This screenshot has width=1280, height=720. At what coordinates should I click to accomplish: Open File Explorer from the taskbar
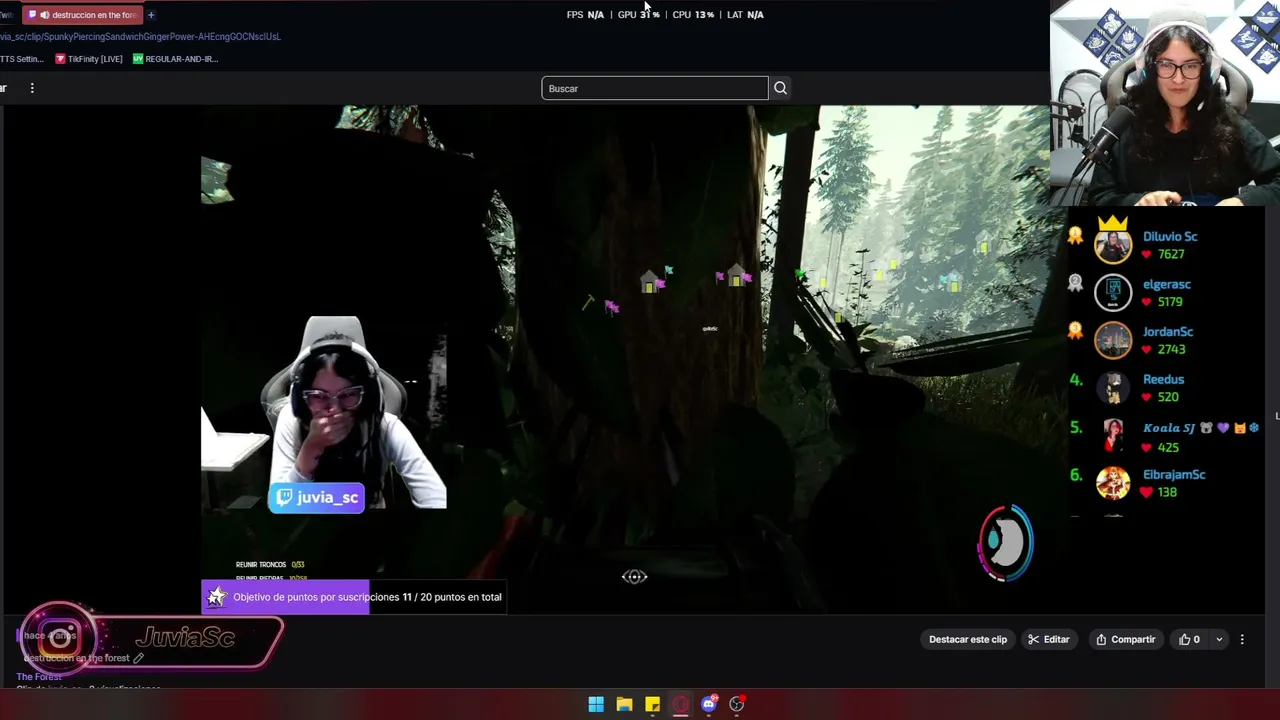[624, 704]
